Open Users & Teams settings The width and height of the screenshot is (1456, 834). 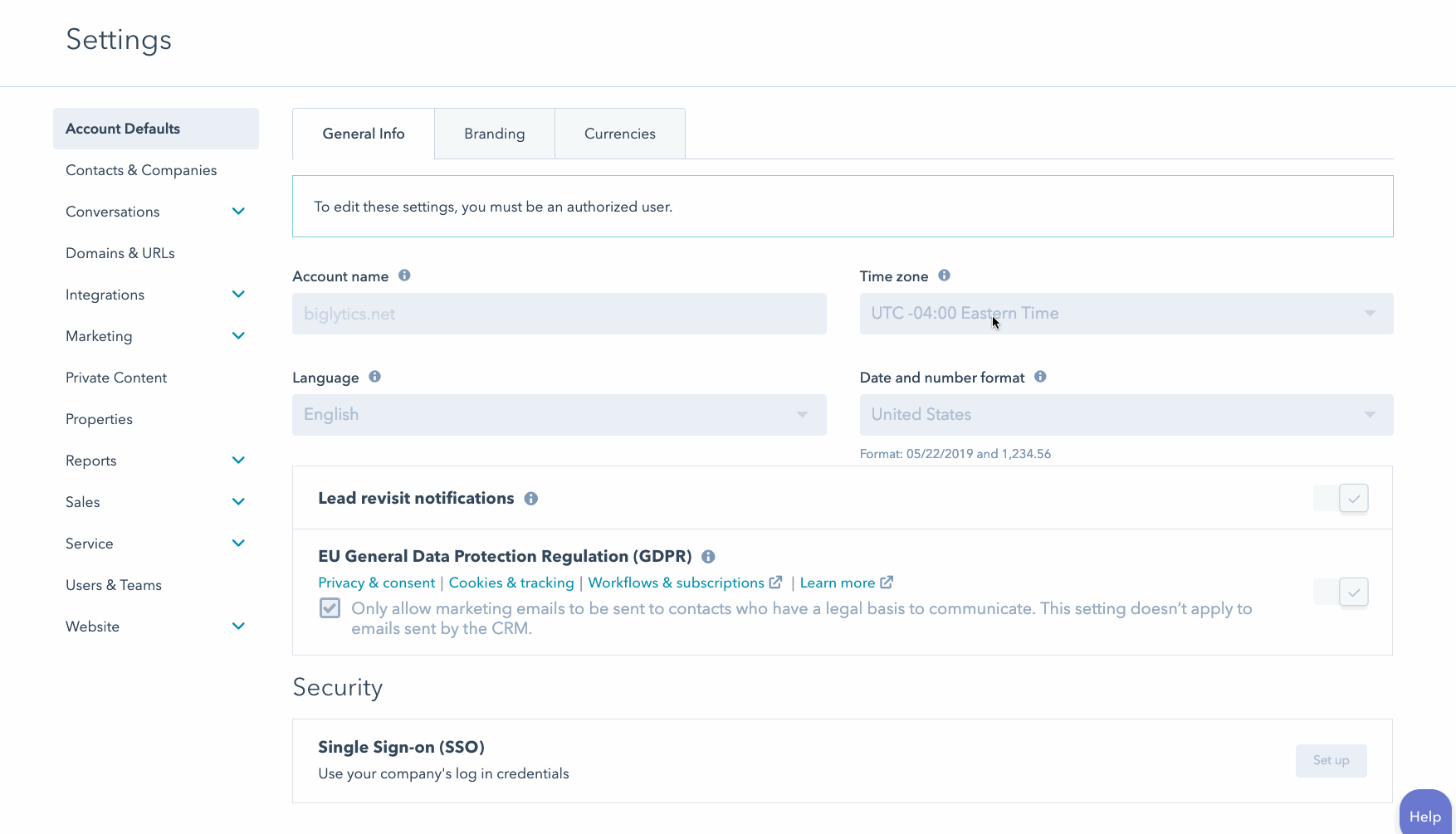pos(114,585)
